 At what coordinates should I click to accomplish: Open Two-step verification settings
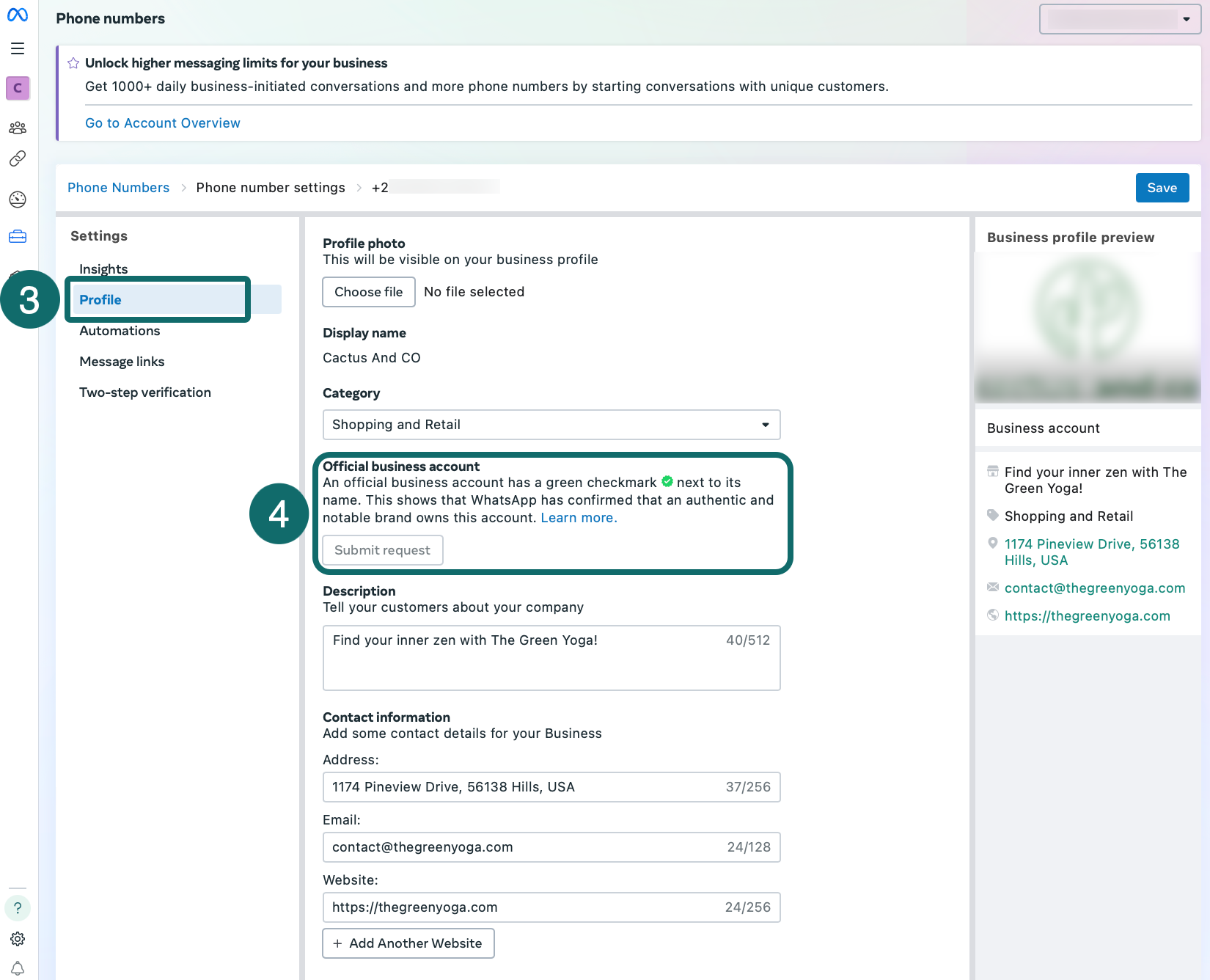145,392
